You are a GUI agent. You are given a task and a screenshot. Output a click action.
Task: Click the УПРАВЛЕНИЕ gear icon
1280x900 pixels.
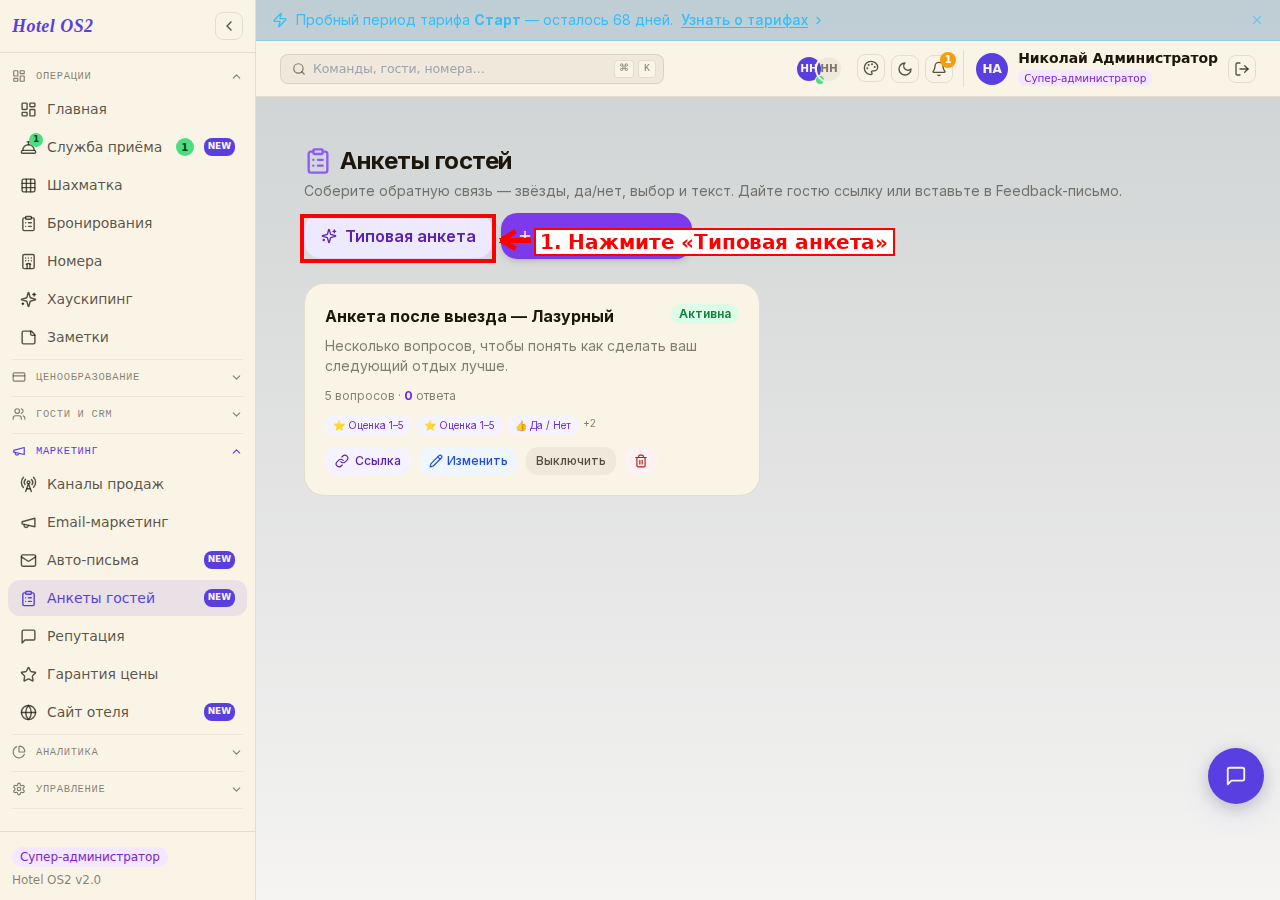click(x=19, y=789)
